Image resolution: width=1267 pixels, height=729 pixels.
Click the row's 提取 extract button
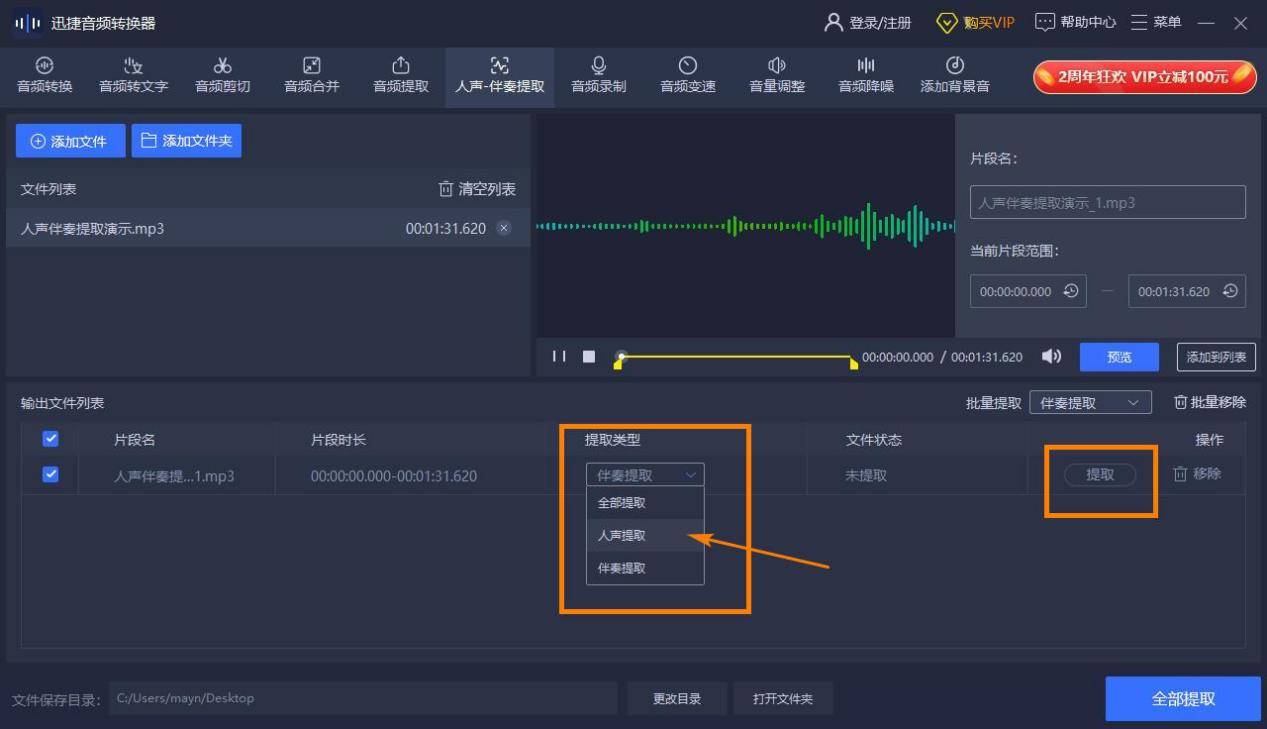1100,475
